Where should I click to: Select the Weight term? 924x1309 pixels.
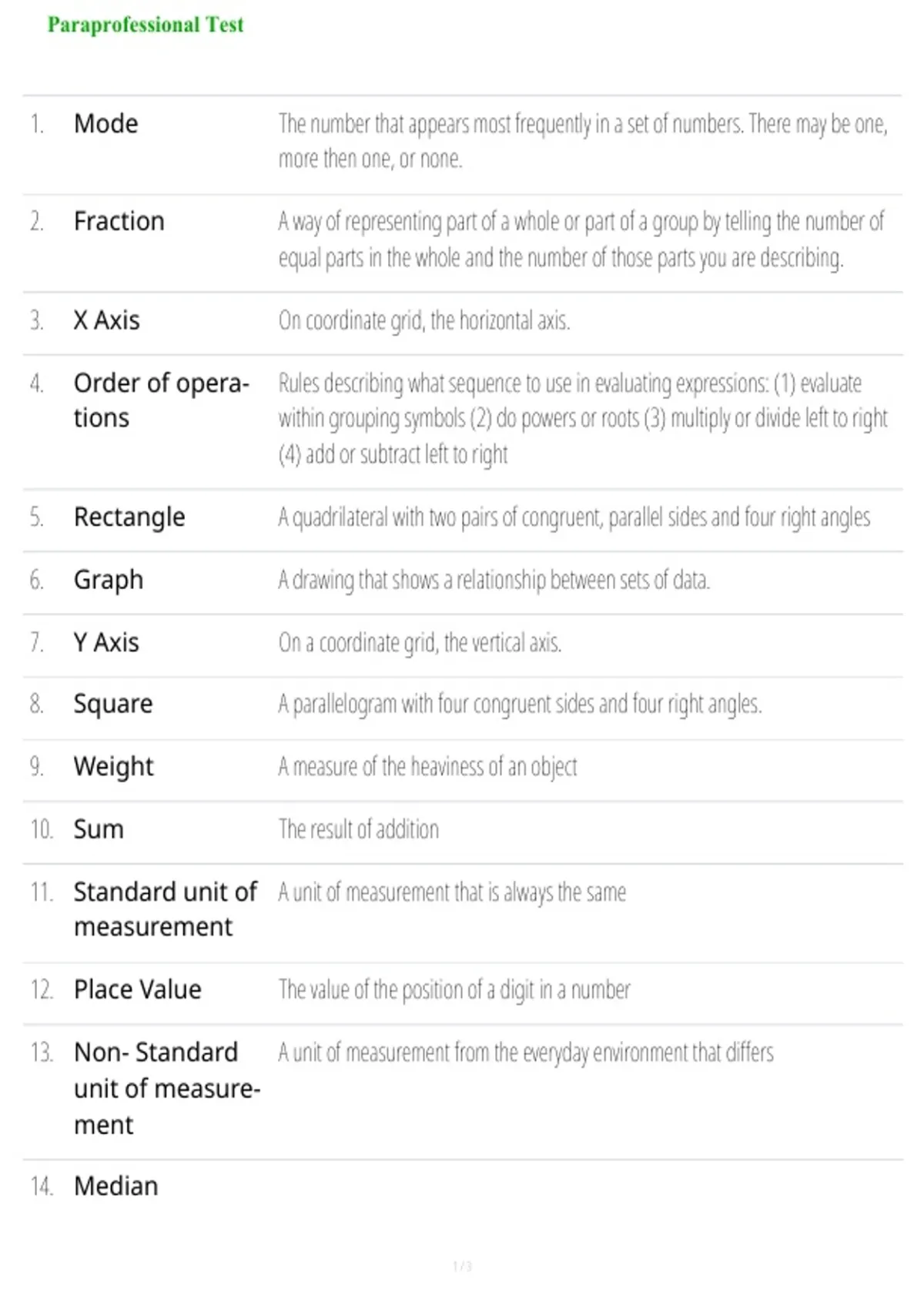coord(114,767)
